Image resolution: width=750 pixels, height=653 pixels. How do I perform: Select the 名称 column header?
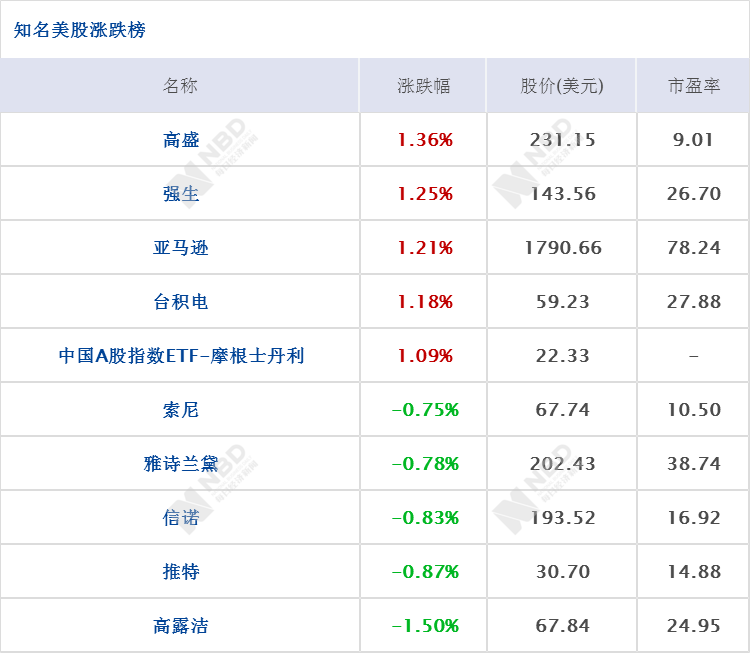[180, 86]
